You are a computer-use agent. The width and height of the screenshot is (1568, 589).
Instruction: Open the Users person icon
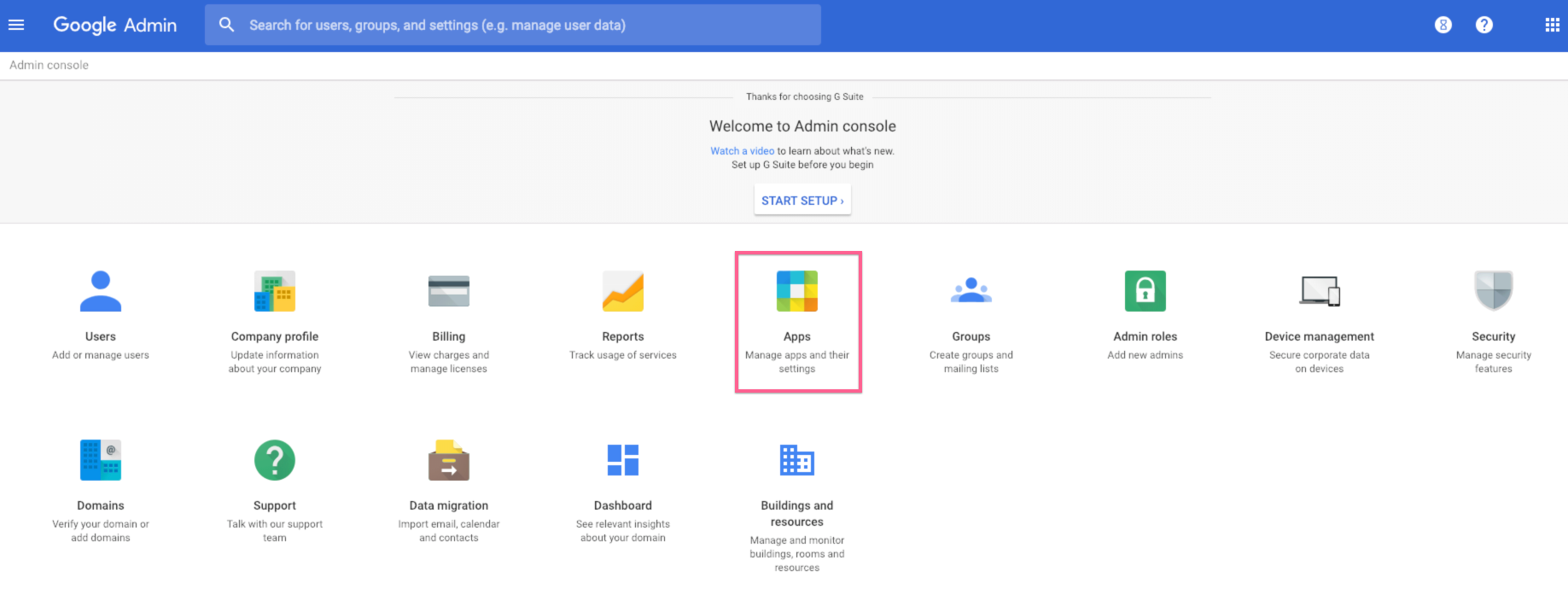tap(101, 291)
